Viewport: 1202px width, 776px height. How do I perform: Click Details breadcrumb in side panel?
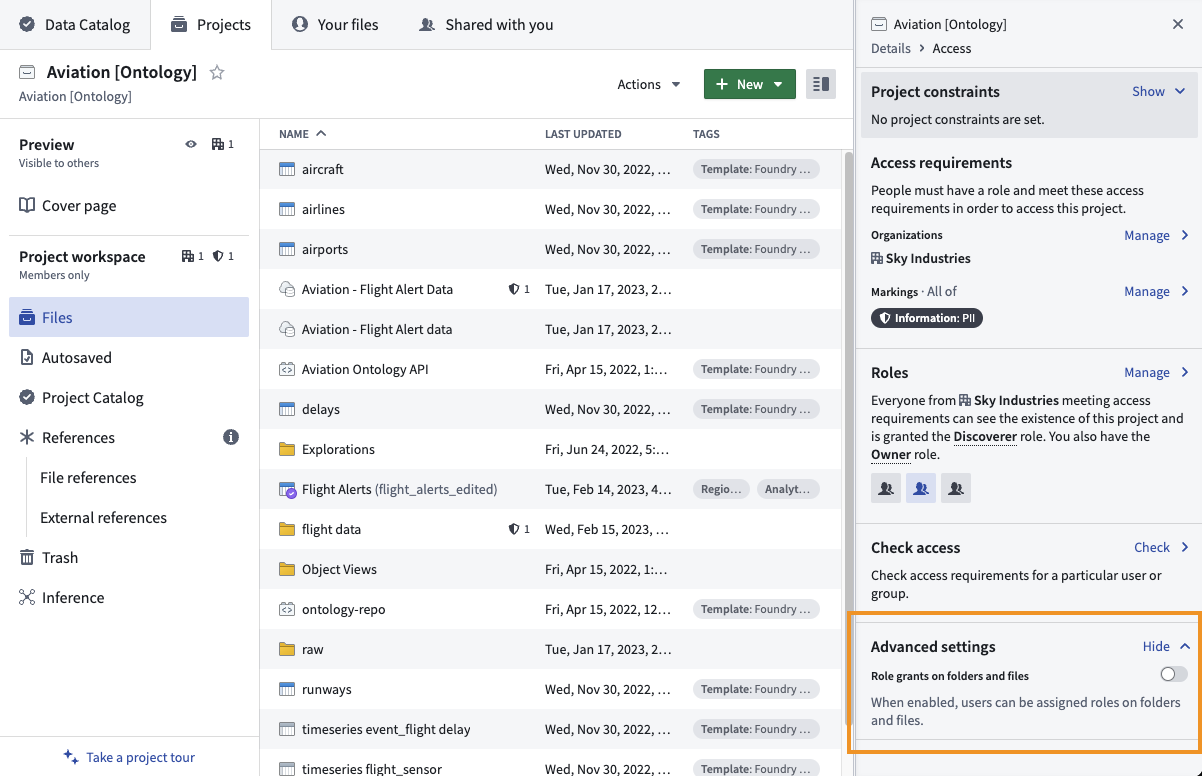[891, 48]
